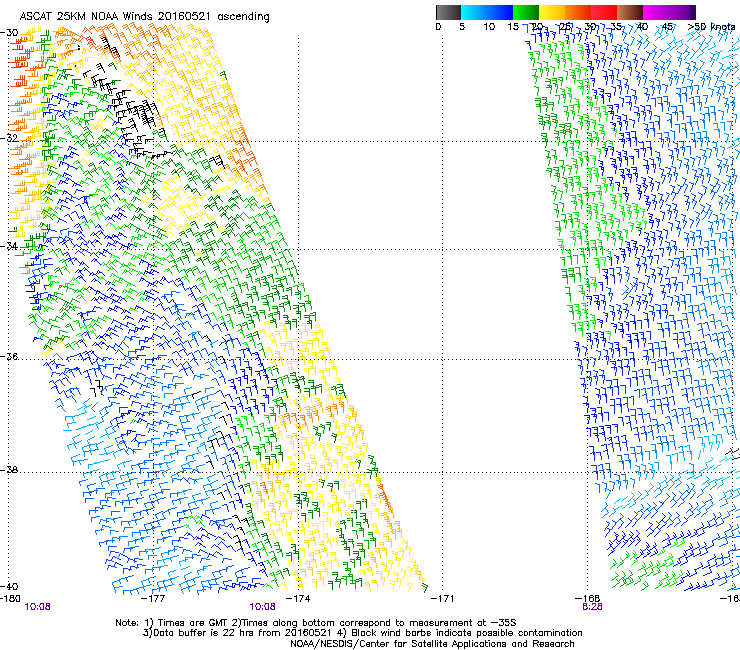Click the '-36' latitude label

9,356
